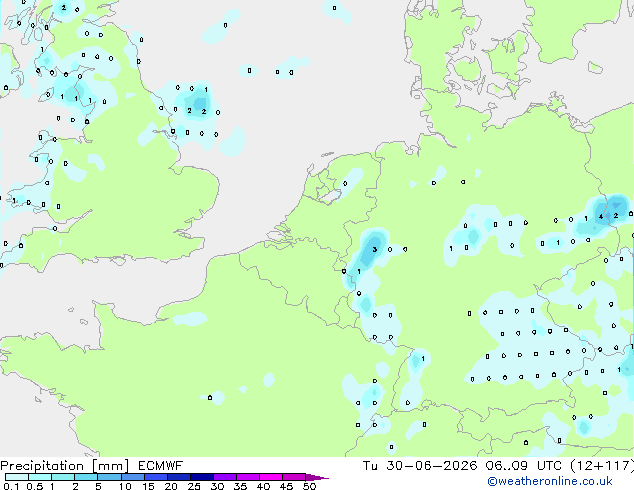Choose the 20–25 mm dark blue swatch
Image resolution: width=634 pixels, height=490 pixels.
coord(179,477)
